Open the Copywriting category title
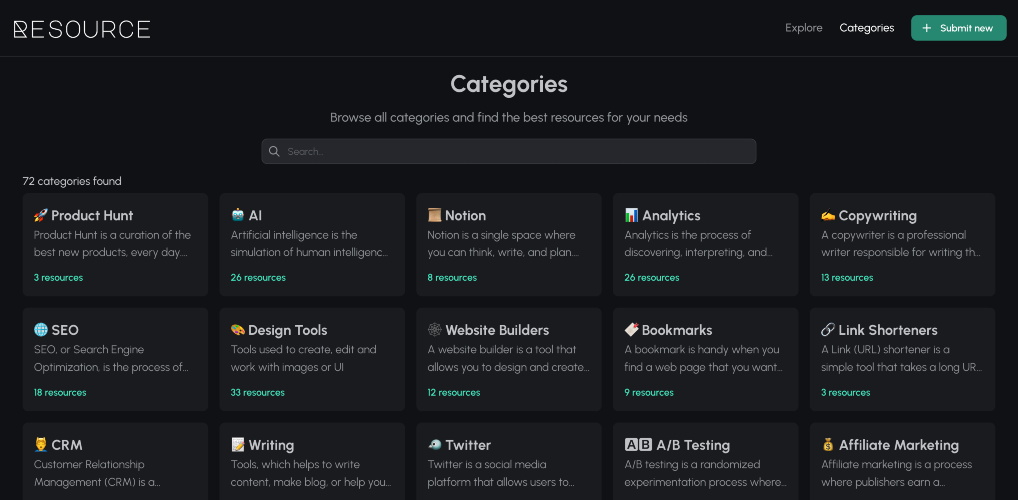1018x500 pixels. click(x=878, y=216)
